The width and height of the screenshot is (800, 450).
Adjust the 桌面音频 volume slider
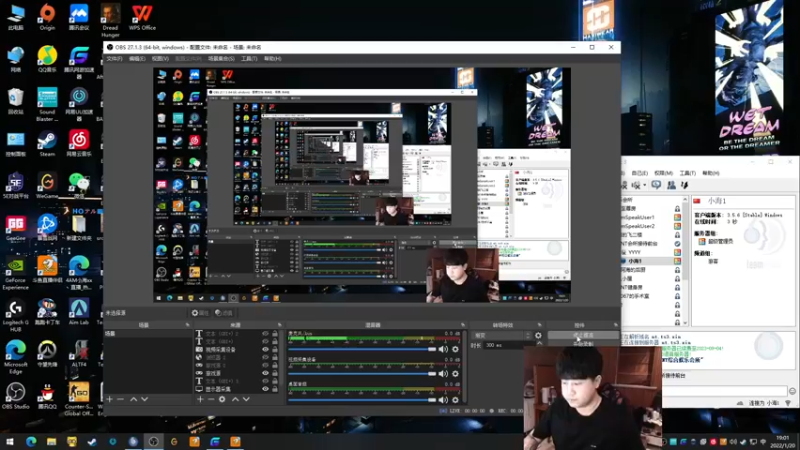[362, 400]
